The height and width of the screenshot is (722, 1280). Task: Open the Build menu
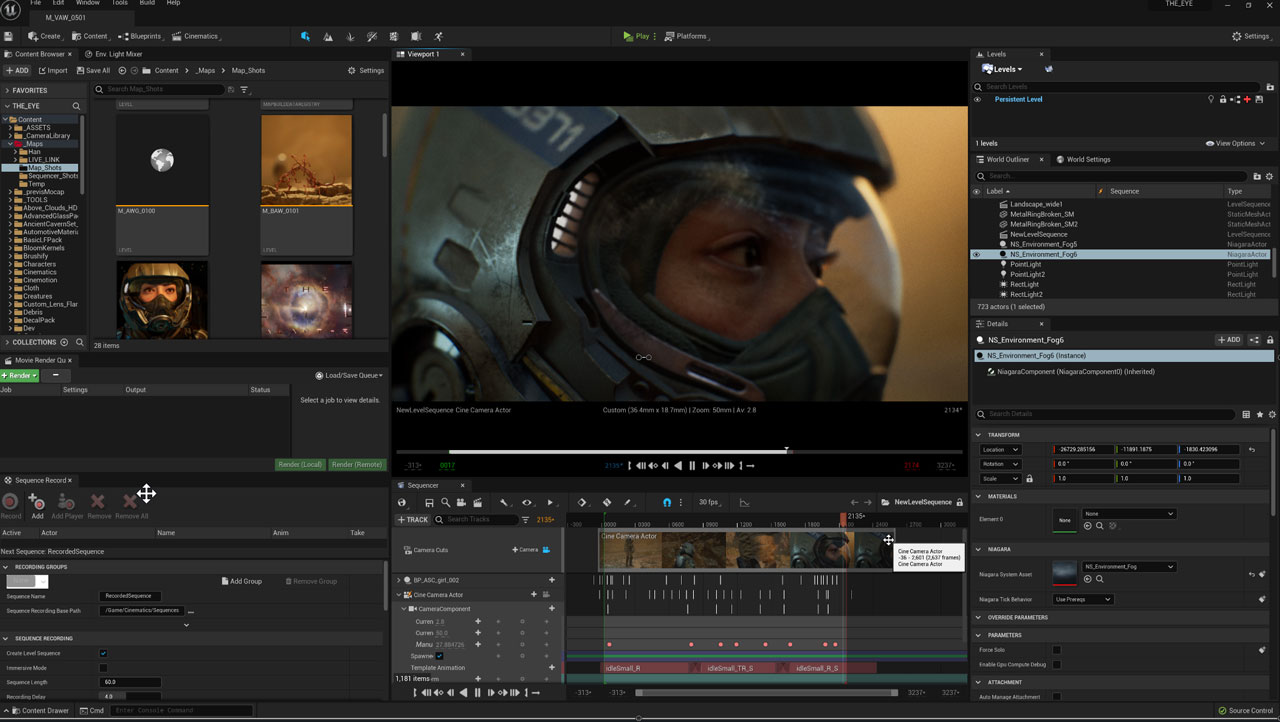[147, 3]
